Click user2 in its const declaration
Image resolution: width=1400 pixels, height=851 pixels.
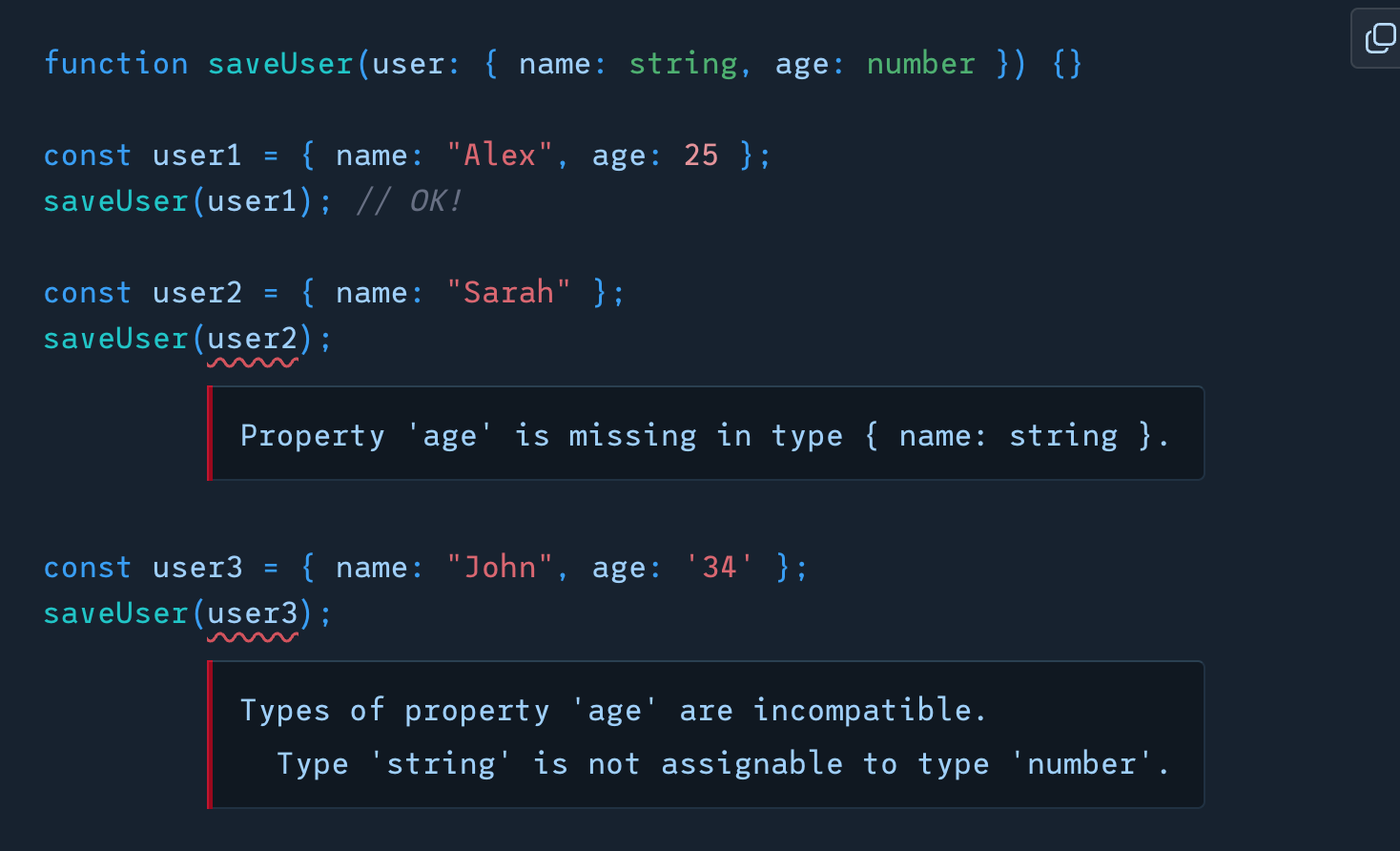tap(197, 293)
